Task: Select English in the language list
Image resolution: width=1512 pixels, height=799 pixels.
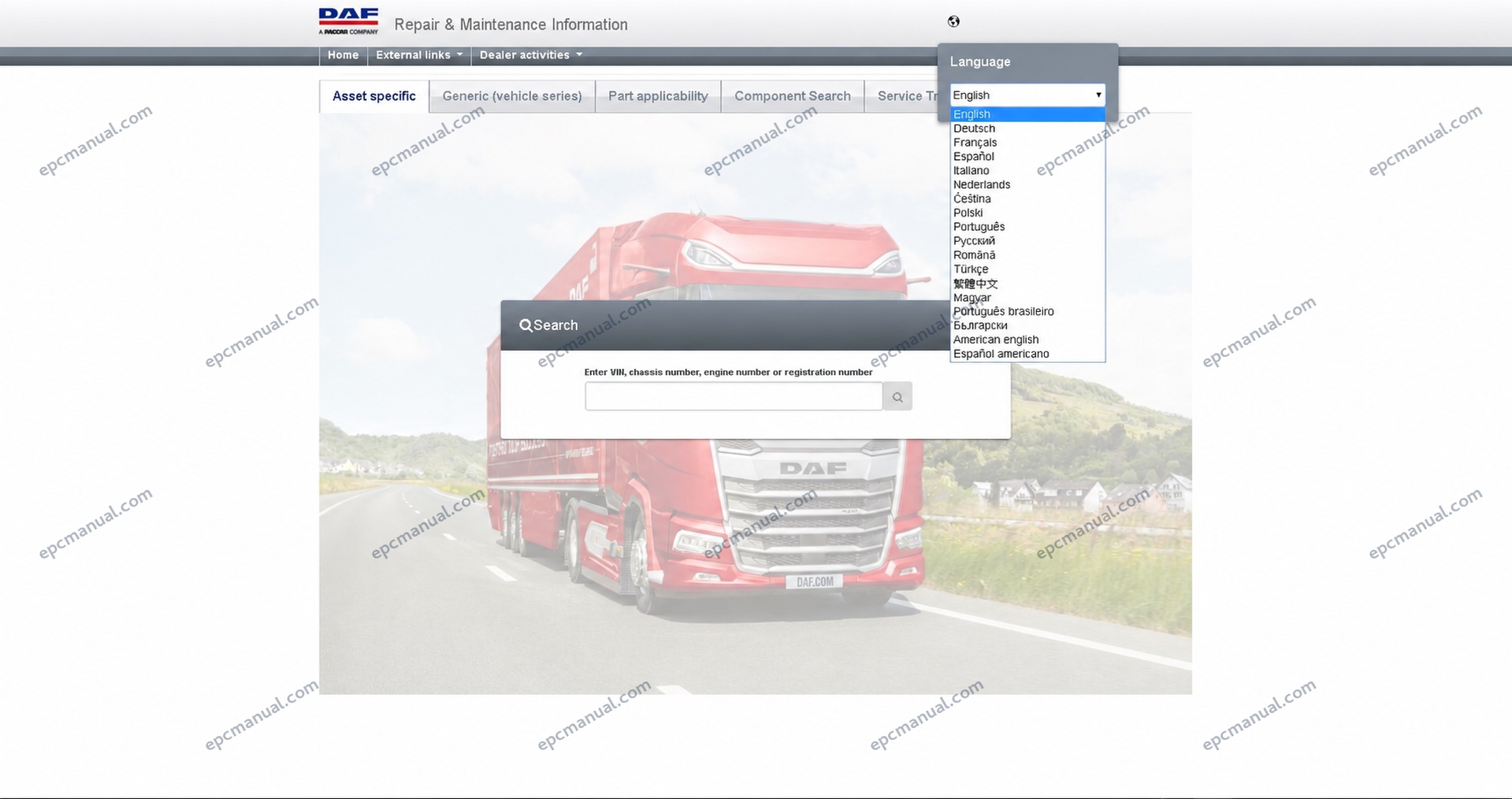Action: coord(1027,114)
